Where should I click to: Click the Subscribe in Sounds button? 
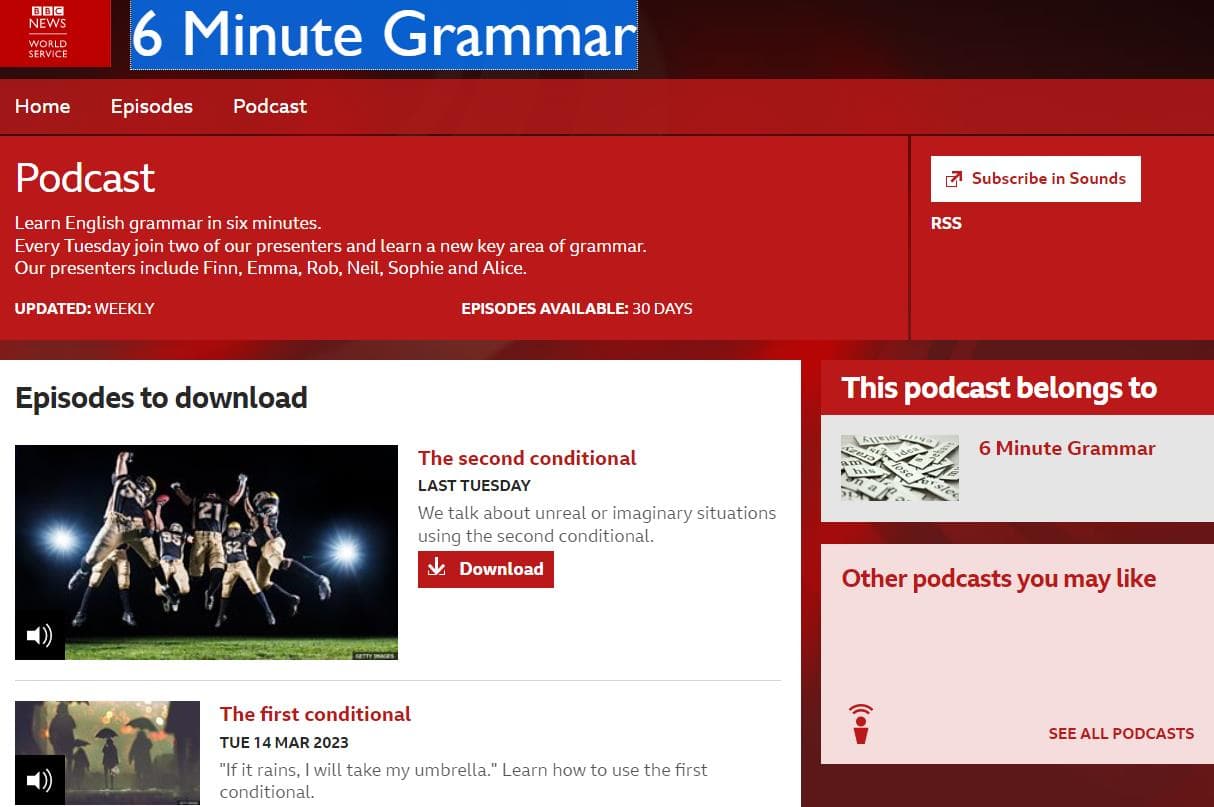point(1035,179)
